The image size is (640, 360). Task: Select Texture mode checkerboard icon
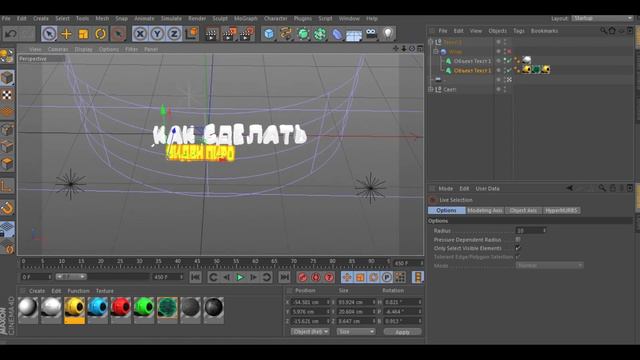point(7,95)
